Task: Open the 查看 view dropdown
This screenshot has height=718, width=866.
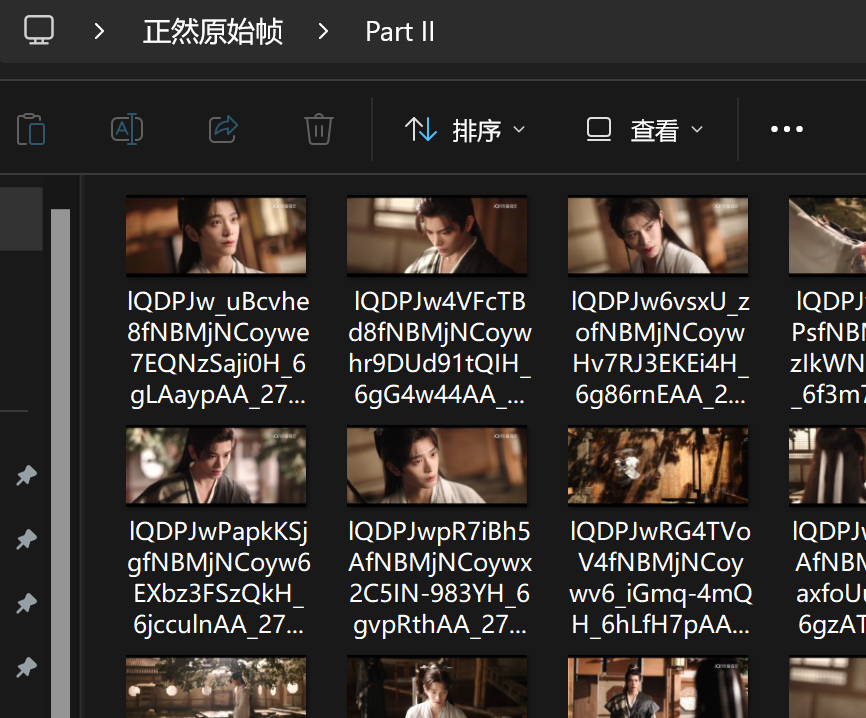Action: pos(645,130)
